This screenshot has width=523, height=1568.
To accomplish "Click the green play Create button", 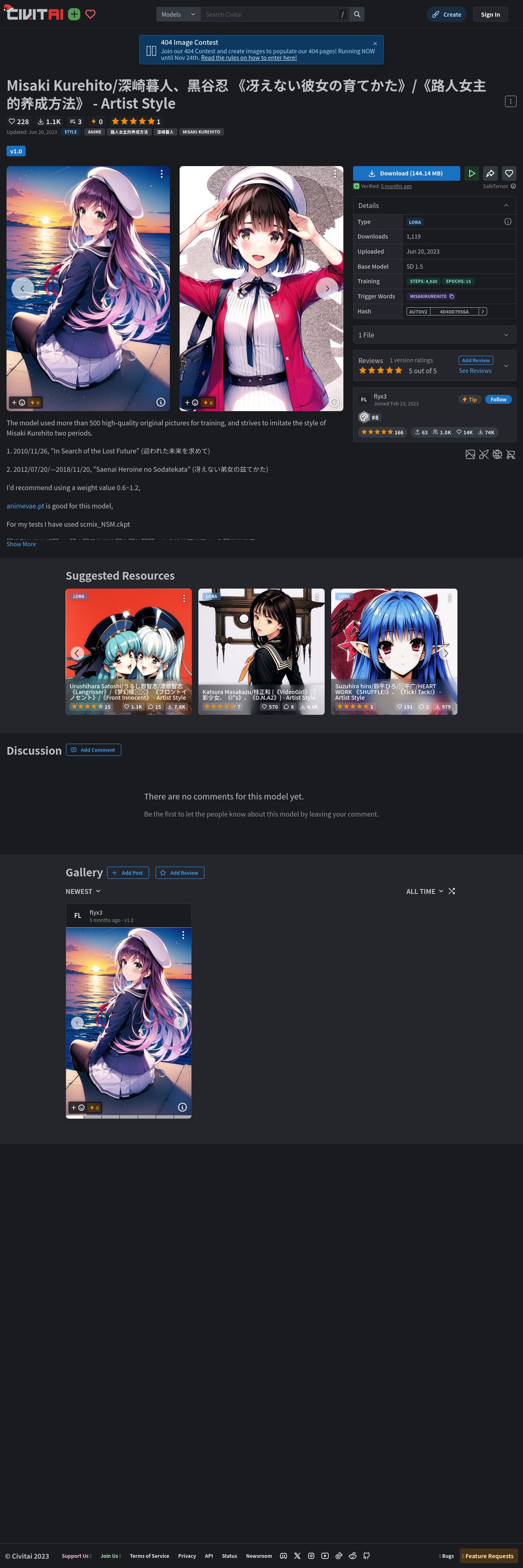I will tap(471, 173).
